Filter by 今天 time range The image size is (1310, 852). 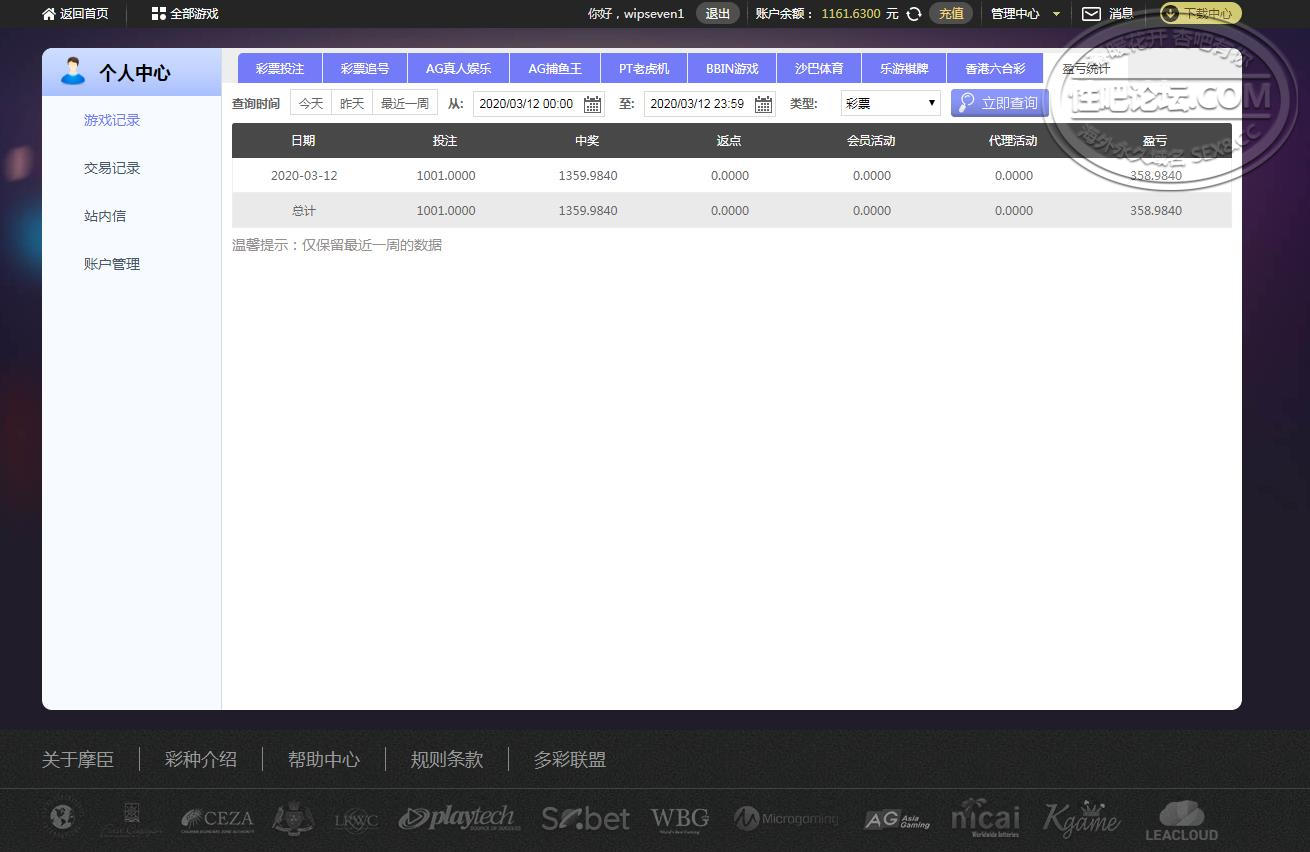[x=311, y=103]
